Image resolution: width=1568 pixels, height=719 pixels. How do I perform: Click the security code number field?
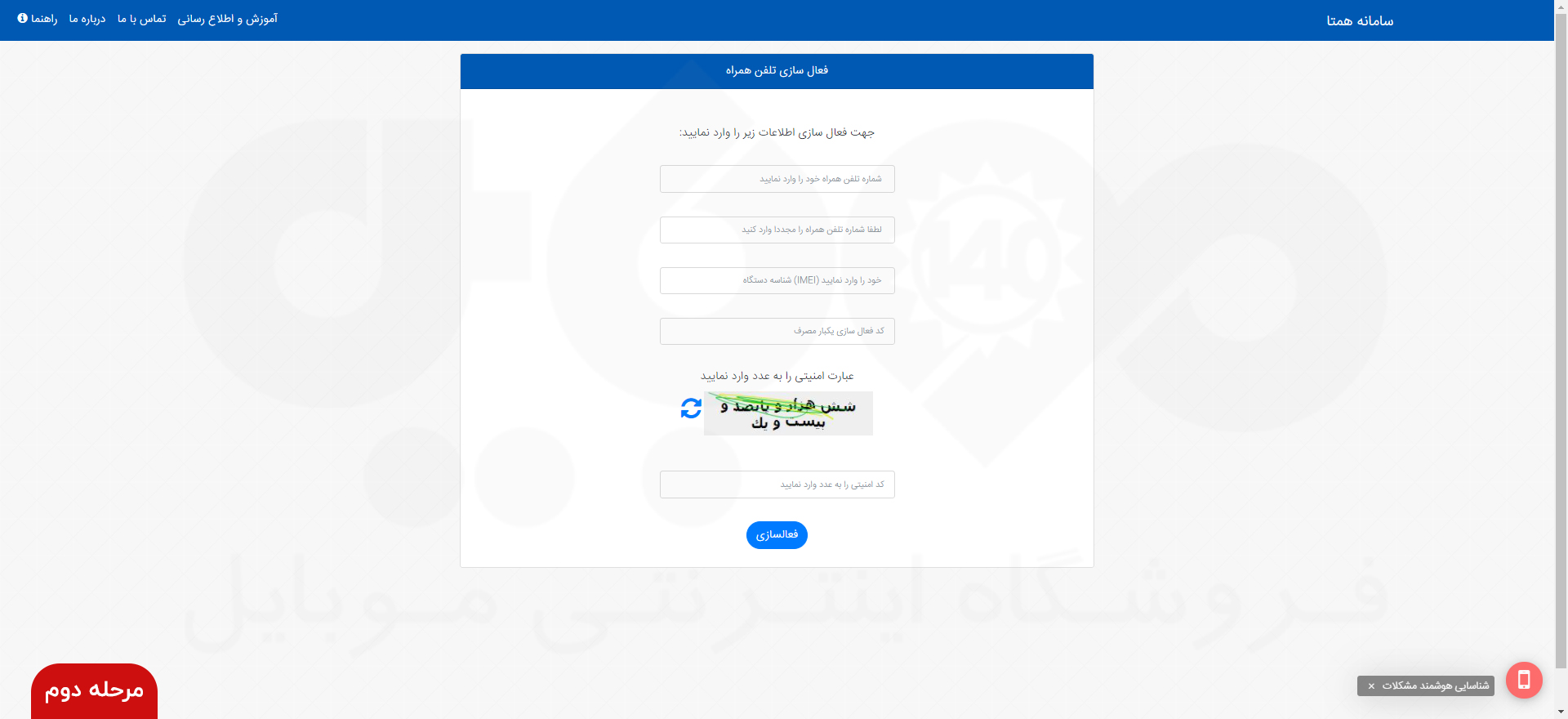[777, 485]
